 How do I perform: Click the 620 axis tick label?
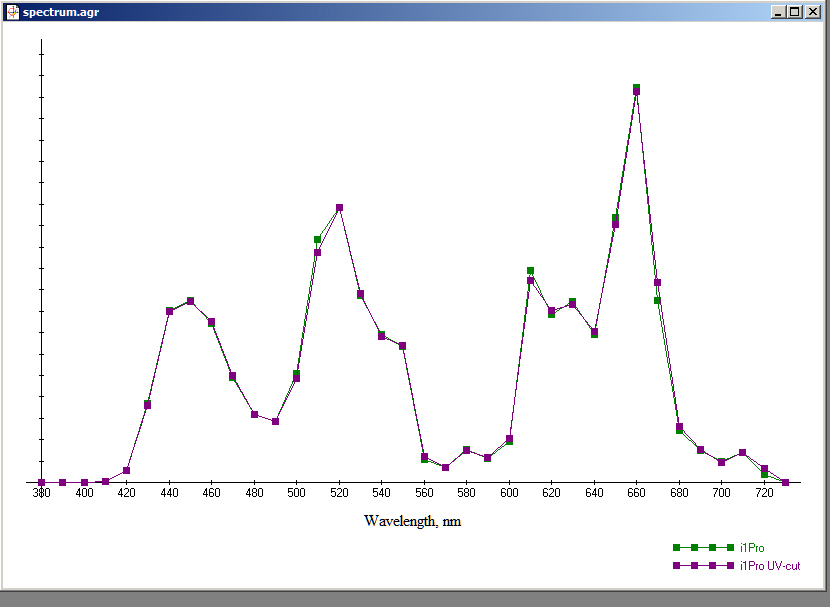pos(552,493)
